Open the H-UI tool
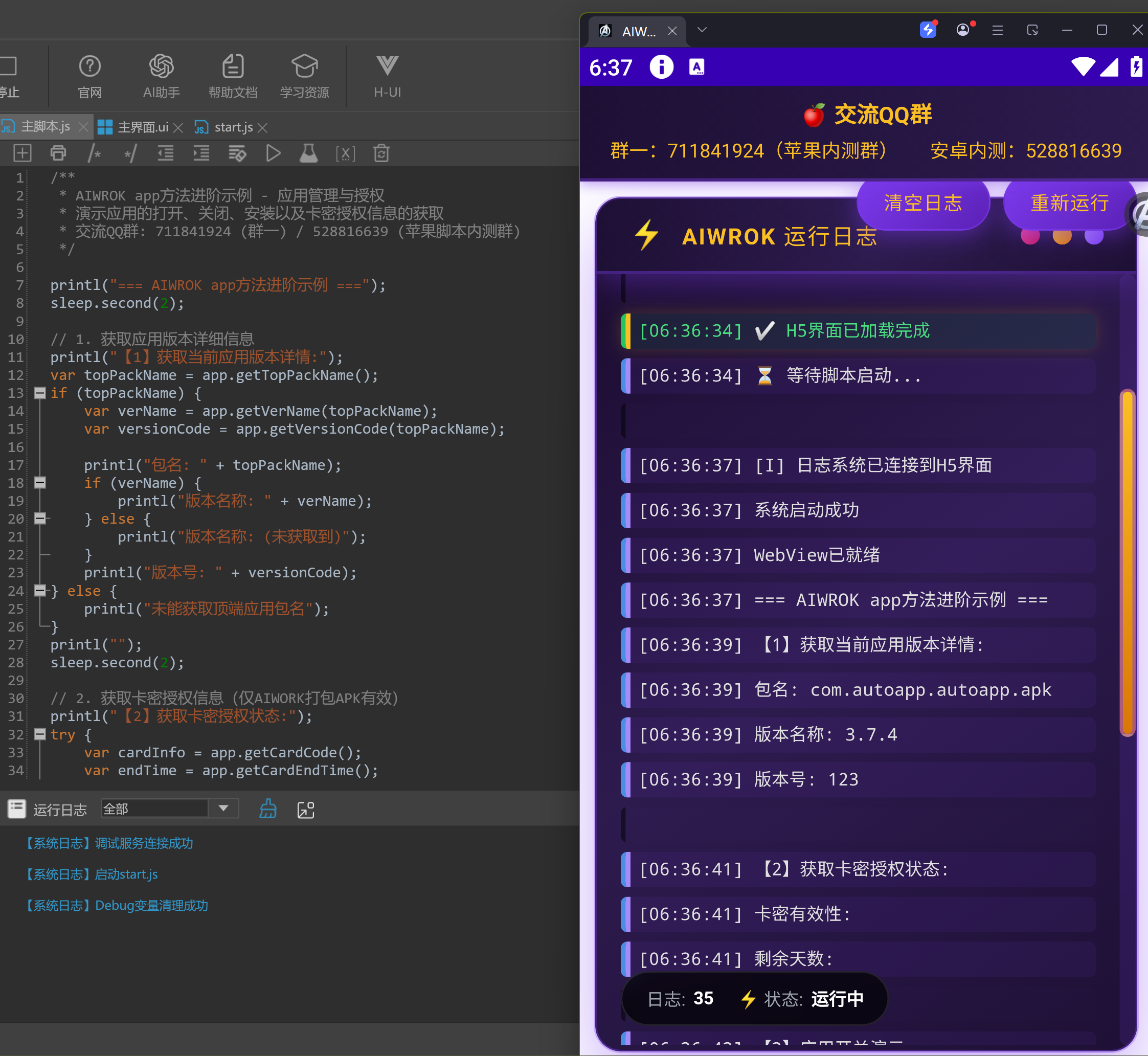 (388, 76)
